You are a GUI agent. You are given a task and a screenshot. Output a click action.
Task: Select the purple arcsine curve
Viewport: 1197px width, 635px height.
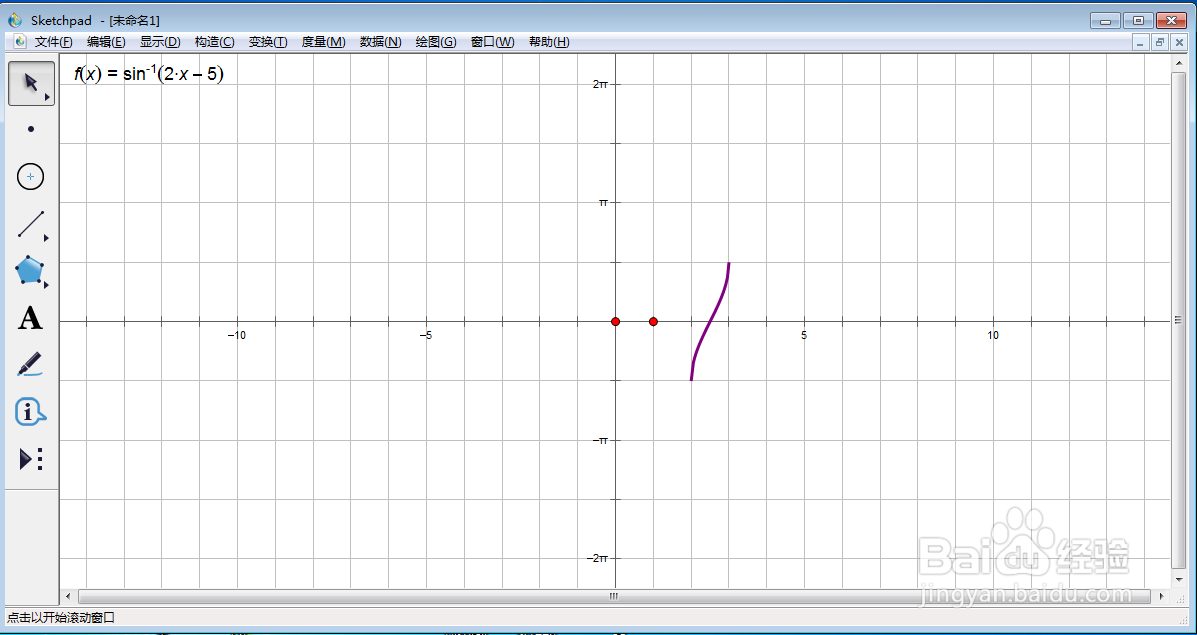(x=709, y=321)
